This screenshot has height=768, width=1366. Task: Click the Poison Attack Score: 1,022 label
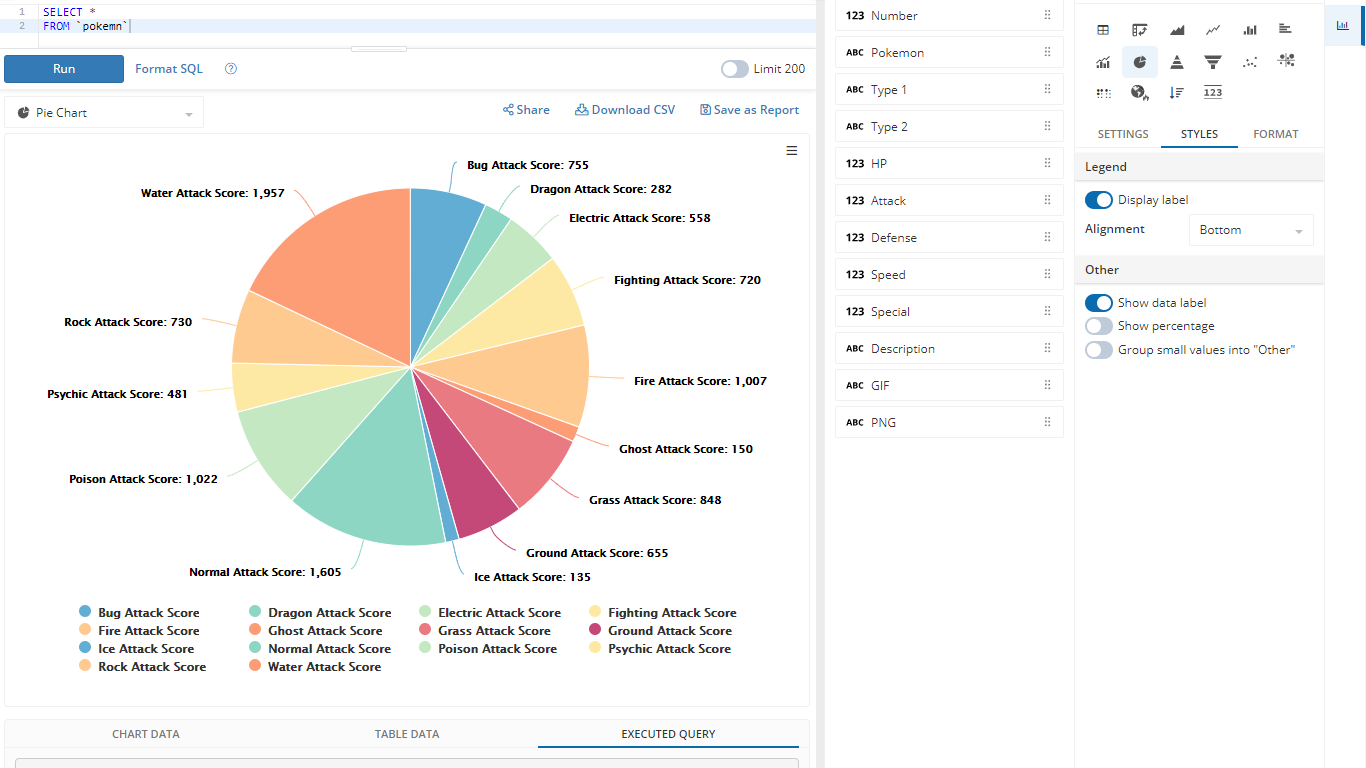[x=143, y=479]
